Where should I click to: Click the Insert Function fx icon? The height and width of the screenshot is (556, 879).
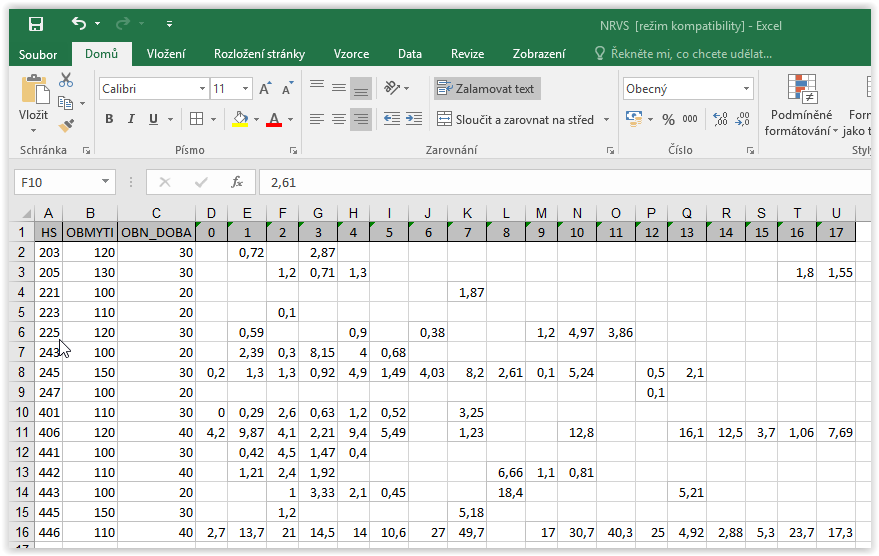[x=237, y=182]
